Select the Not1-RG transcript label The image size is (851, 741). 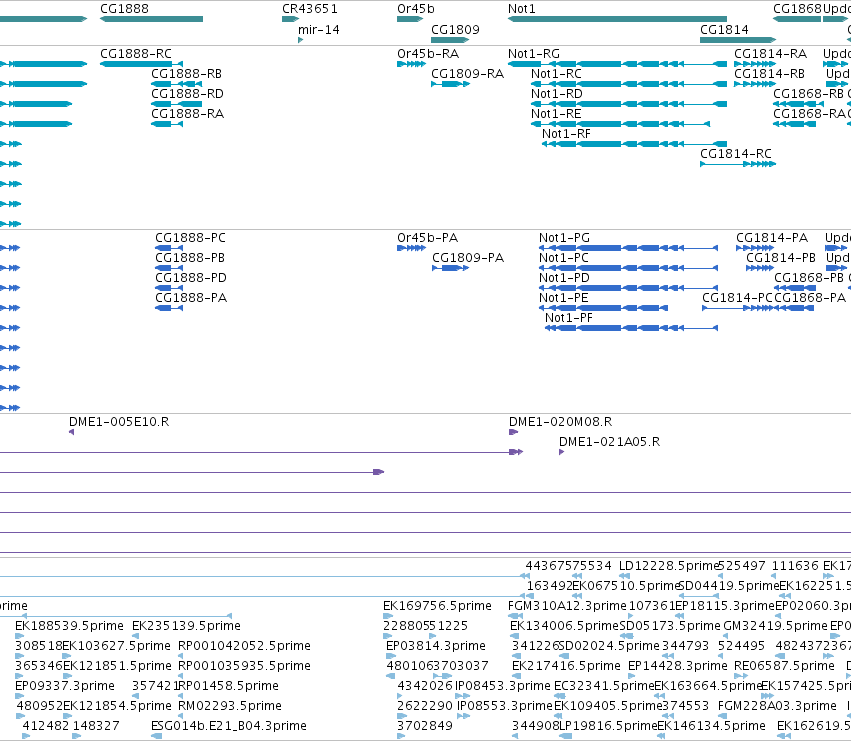click(534, 54)
